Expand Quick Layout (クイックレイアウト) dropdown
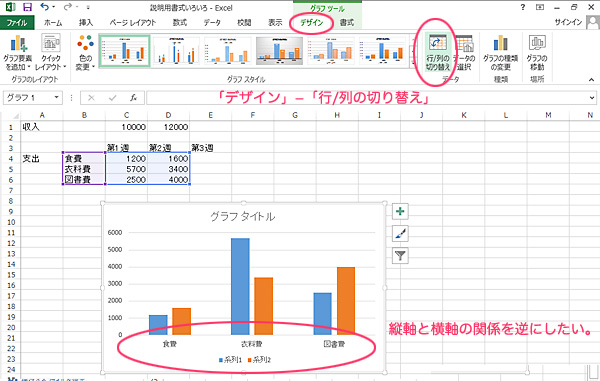Viewport: 600px width, 381px height. click(x=51, y=52)
